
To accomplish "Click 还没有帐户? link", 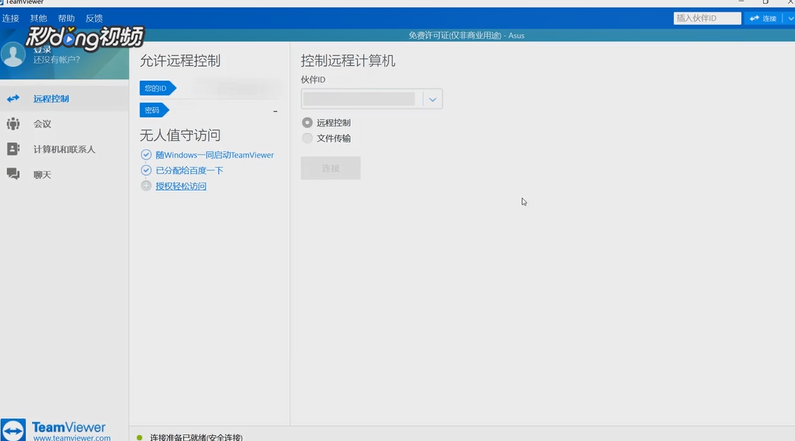I will [x=57, y=60].
